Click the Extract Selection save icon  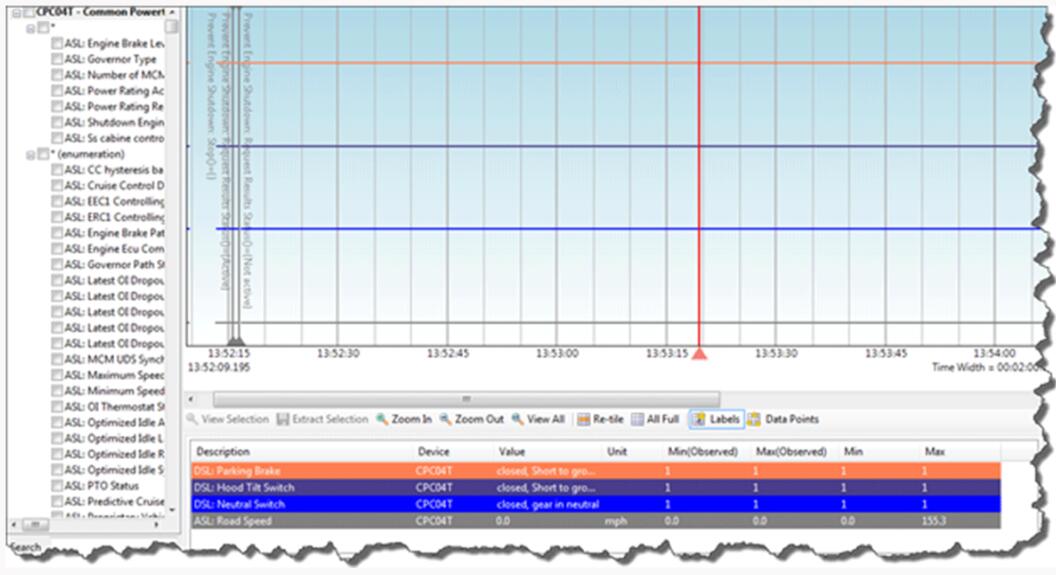click(283, 420)
